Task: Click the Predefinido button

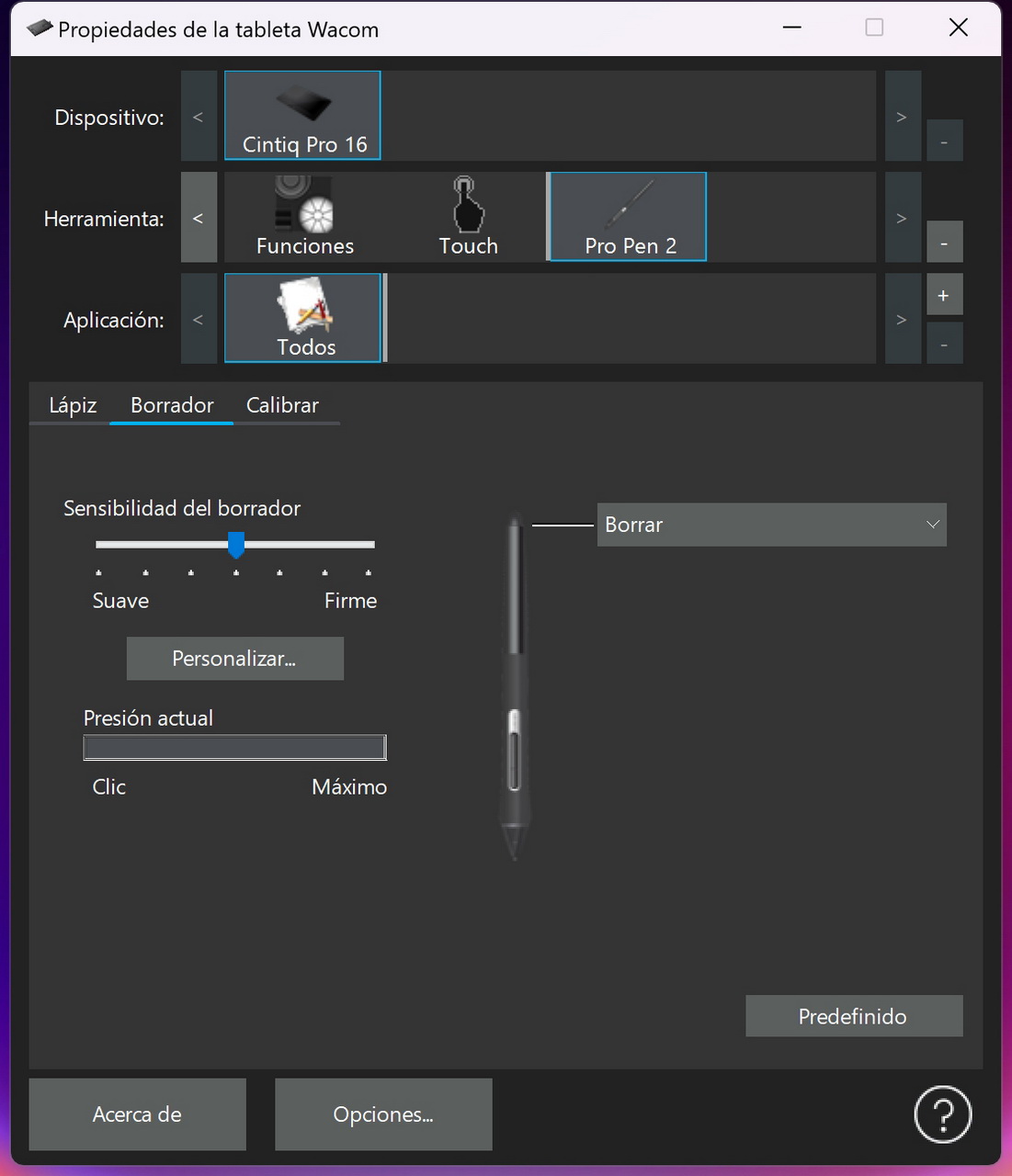Action: pos(853,1016)
